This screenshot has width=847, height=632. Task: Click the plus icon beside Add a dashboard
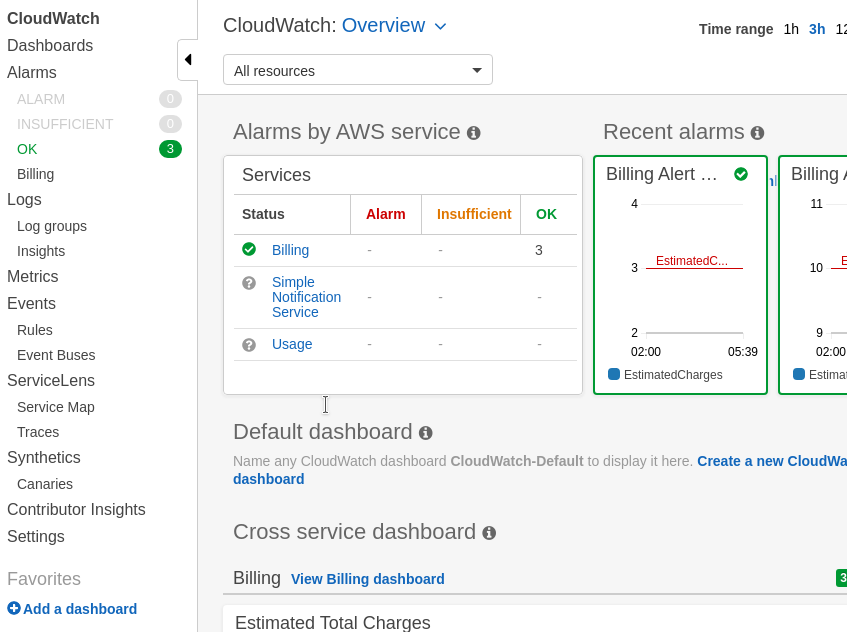pos(14,609)
